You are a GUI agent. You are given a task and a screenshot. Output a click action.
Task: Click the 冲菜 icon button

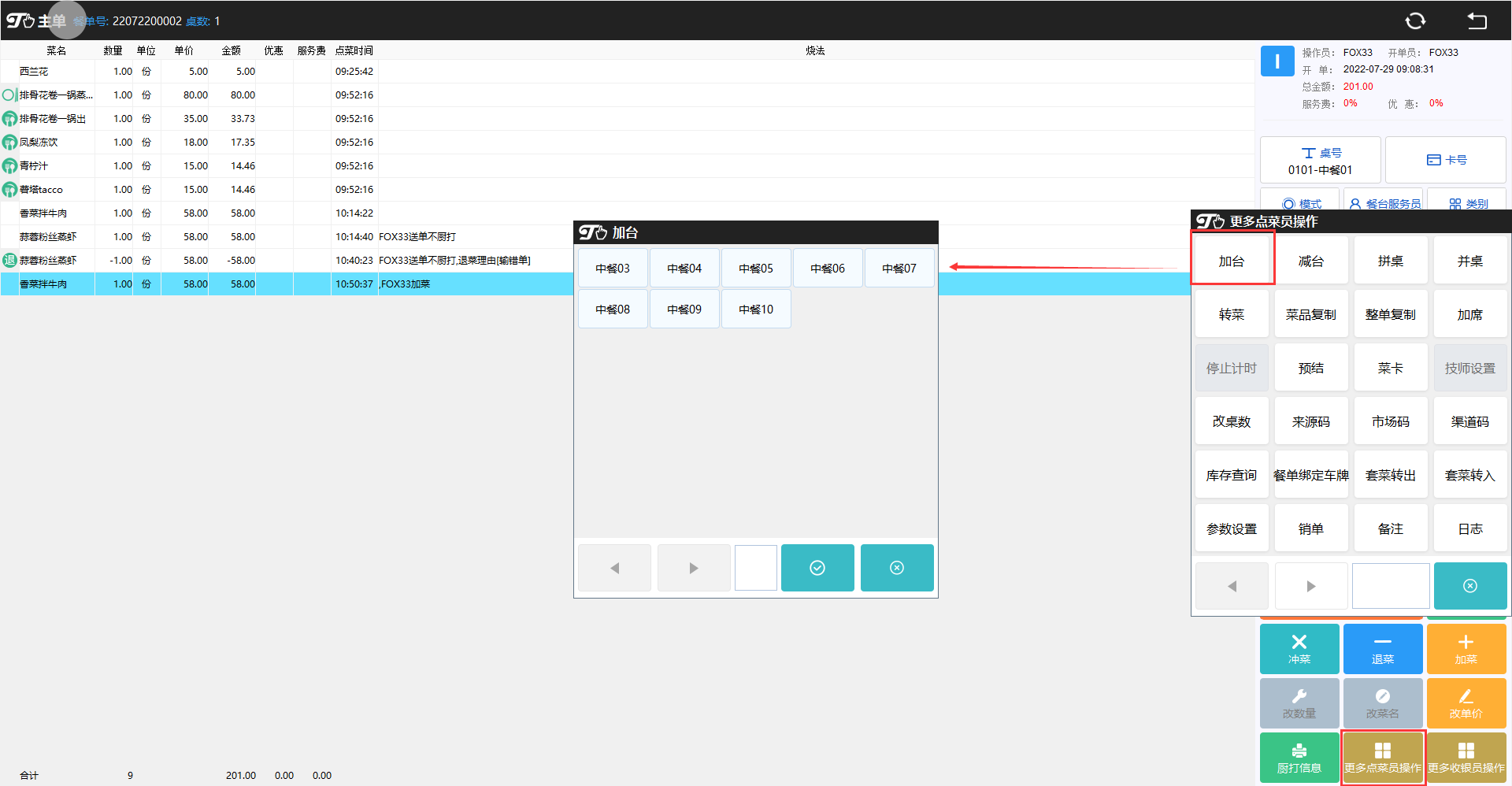click(1299, 649)
